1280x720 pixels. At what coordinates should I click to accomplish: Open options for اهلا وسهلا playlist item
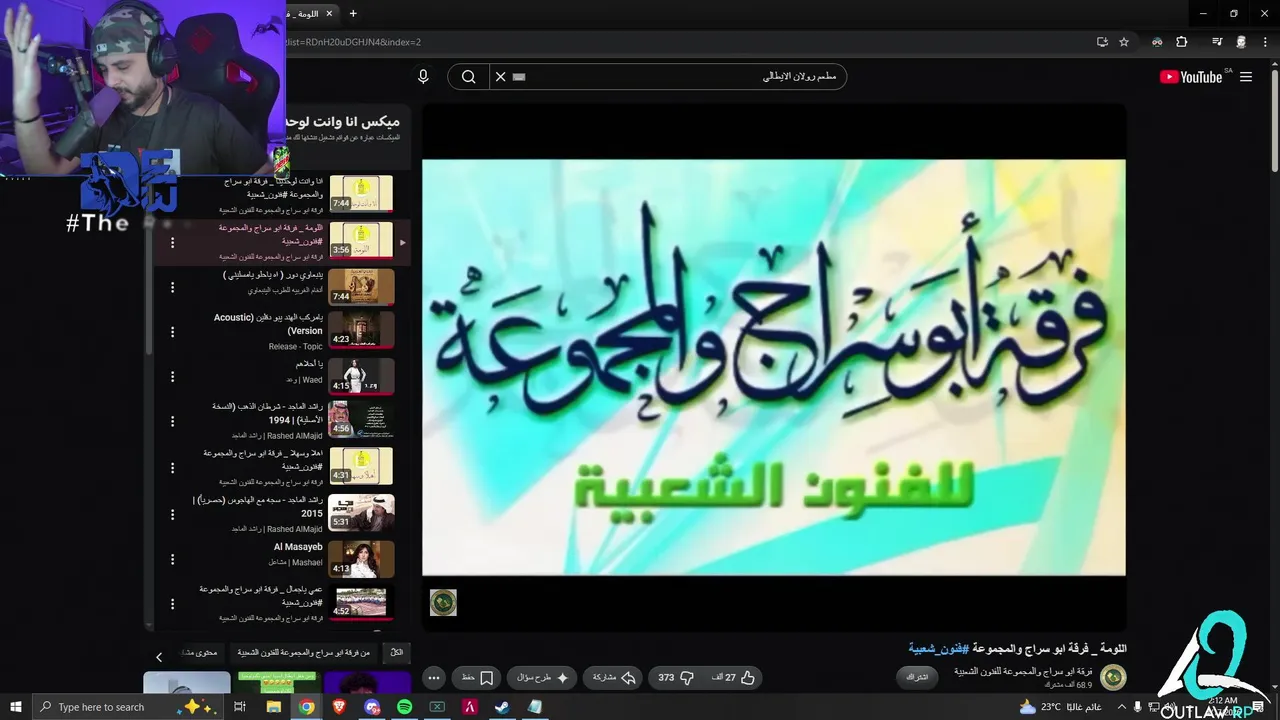[172, 468]
